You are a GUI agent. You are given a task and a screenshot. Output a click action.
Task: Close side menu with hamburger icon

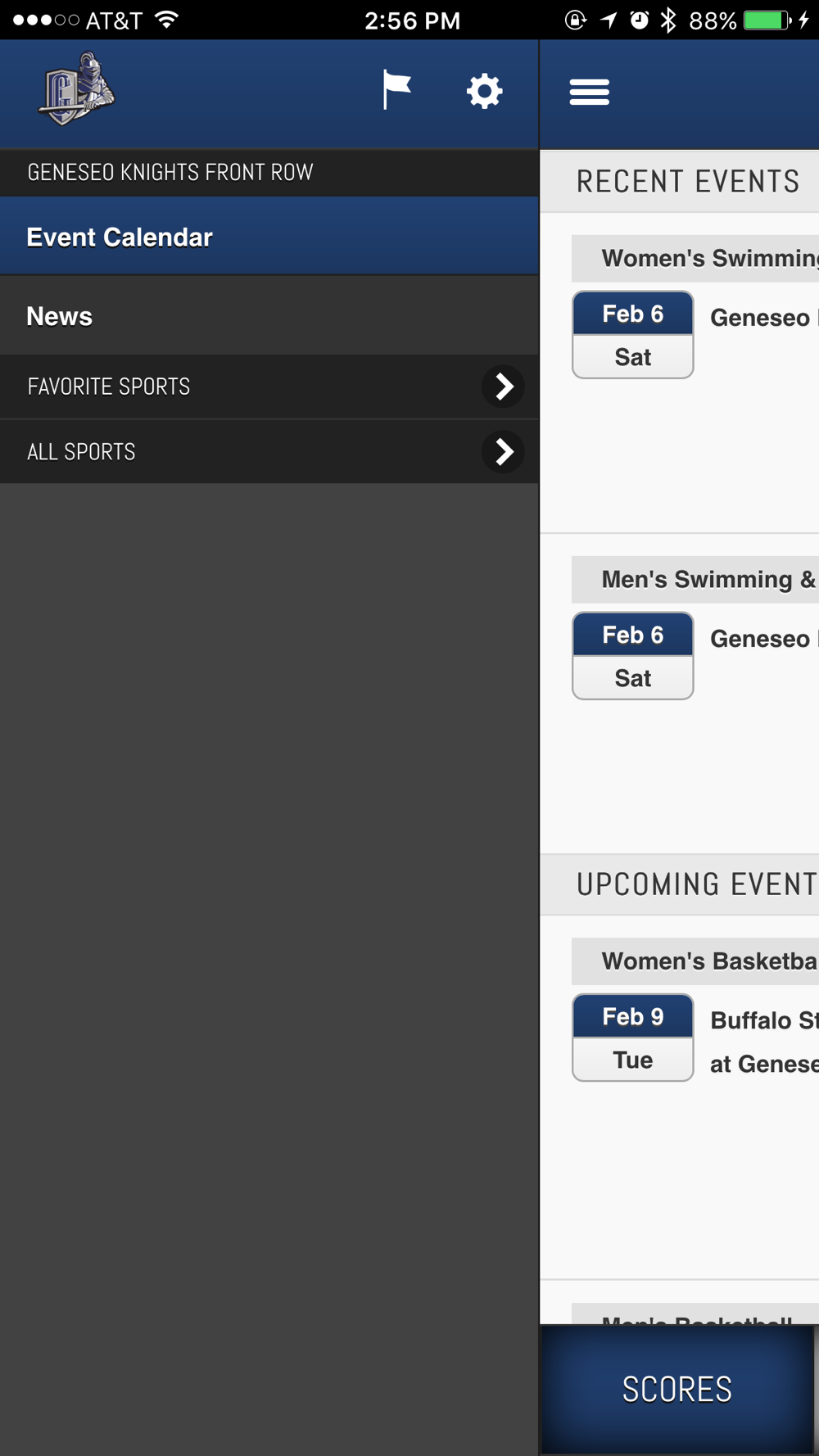590,92
